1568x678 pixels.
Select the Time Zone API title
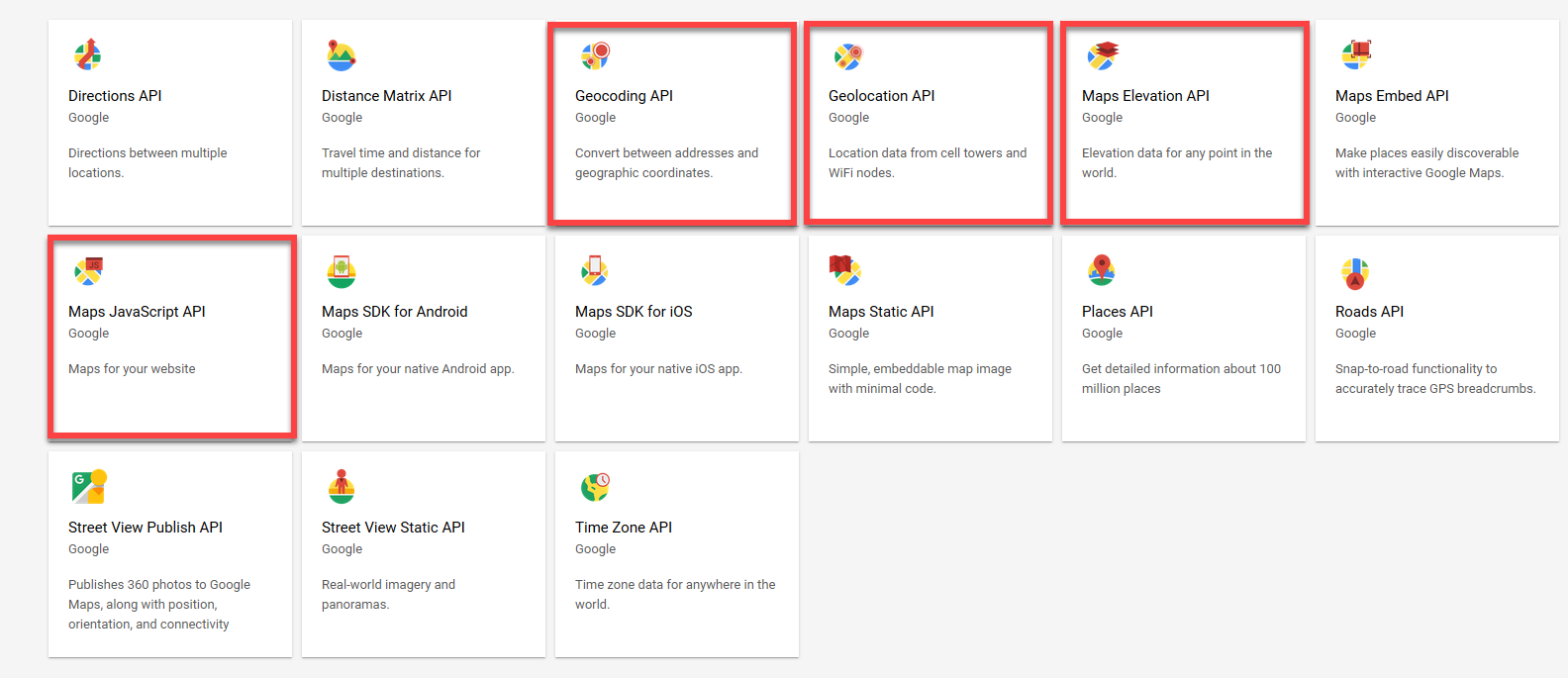click(x=624, y=528)
